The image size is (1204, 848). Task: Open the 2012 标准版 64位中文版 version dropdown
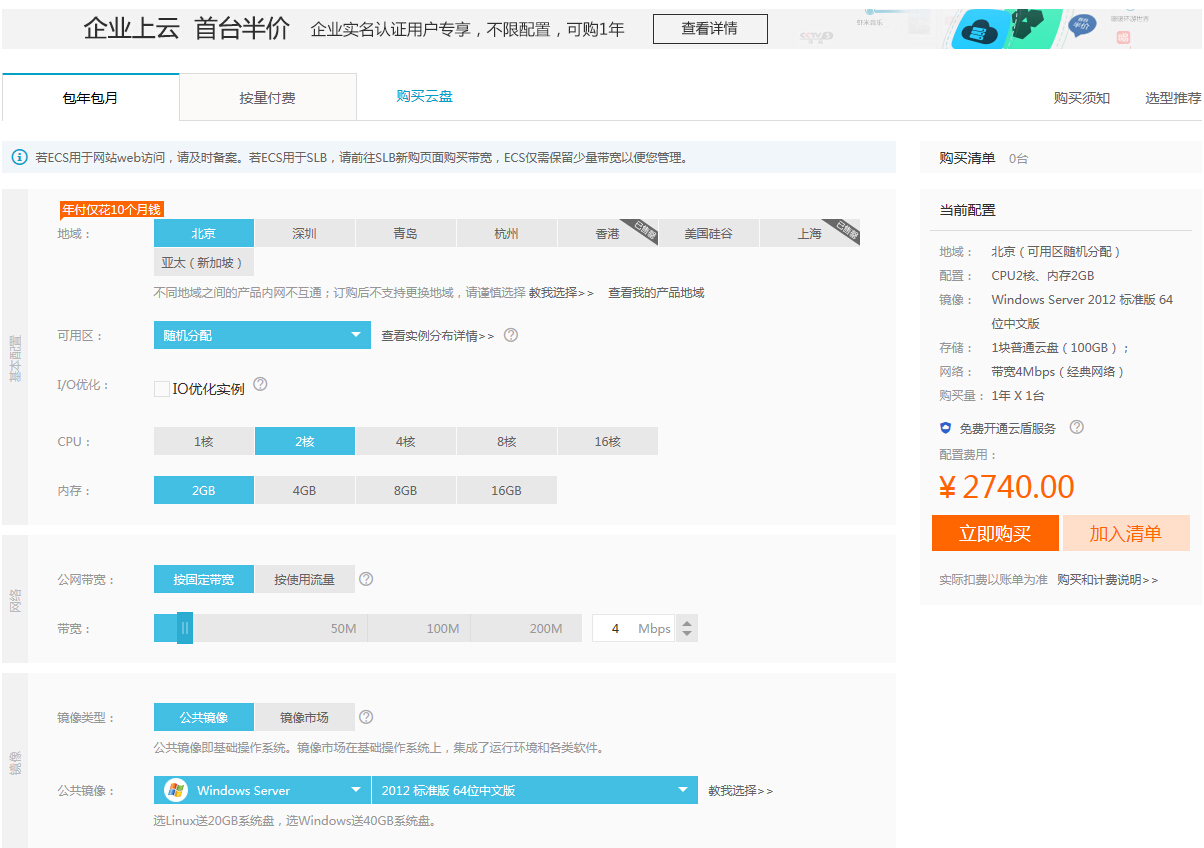coord(535,790)
